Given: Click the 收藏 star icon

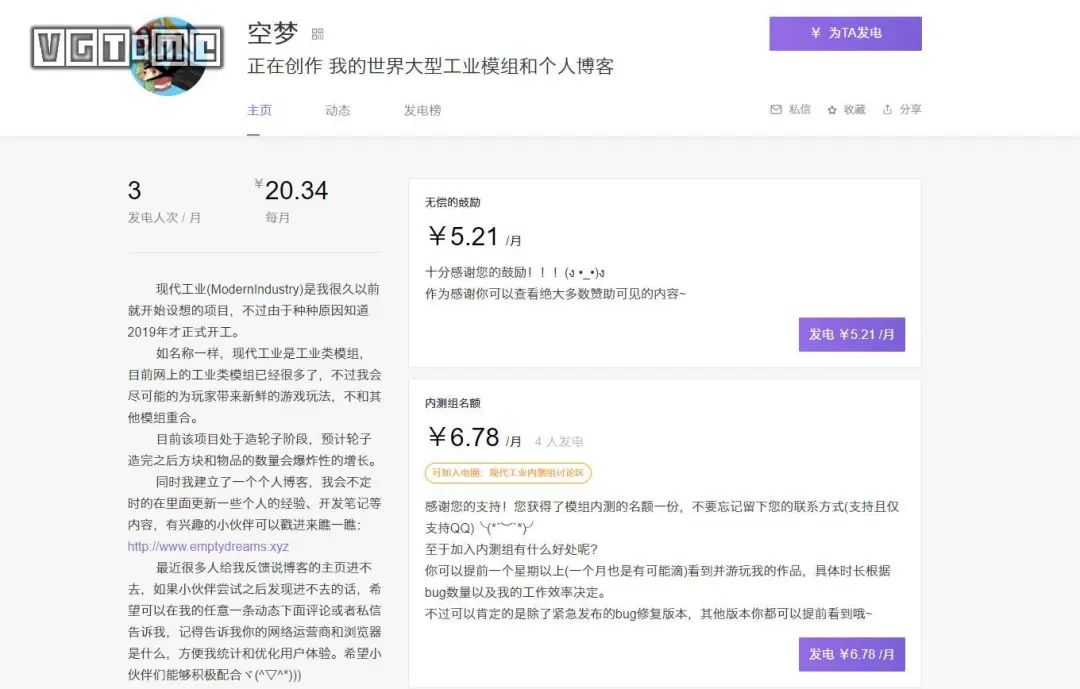Looking at the screenshot, I should point(832,110).
